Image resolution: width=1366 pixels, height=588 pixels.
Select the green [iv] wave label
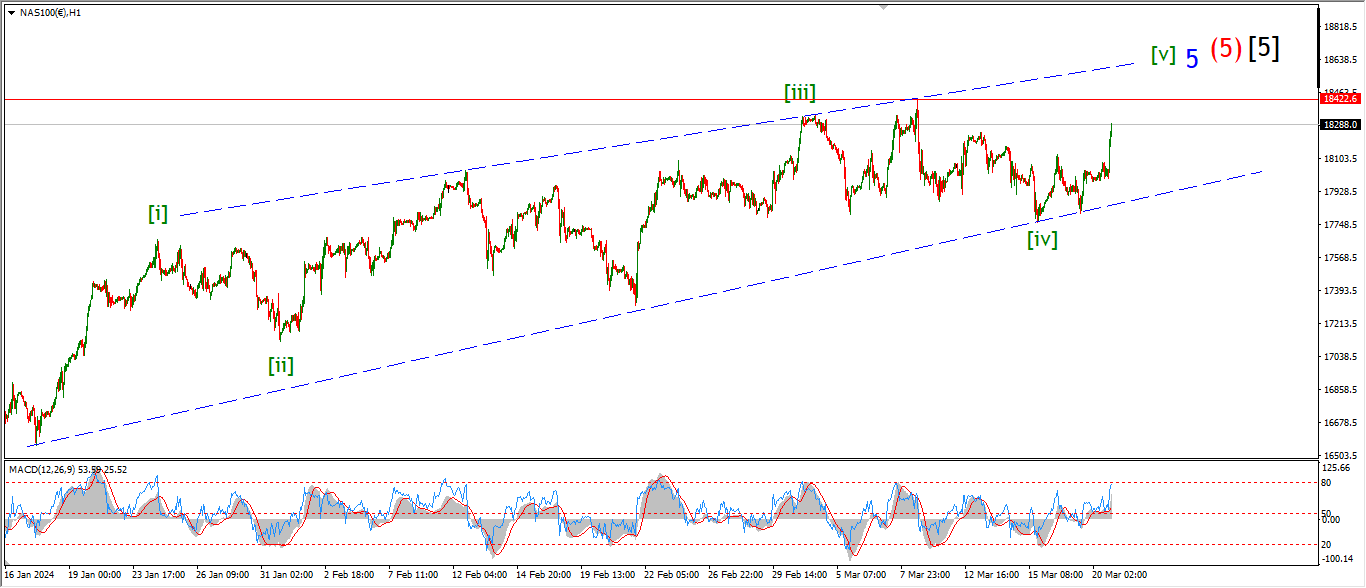click(1042, 239)
